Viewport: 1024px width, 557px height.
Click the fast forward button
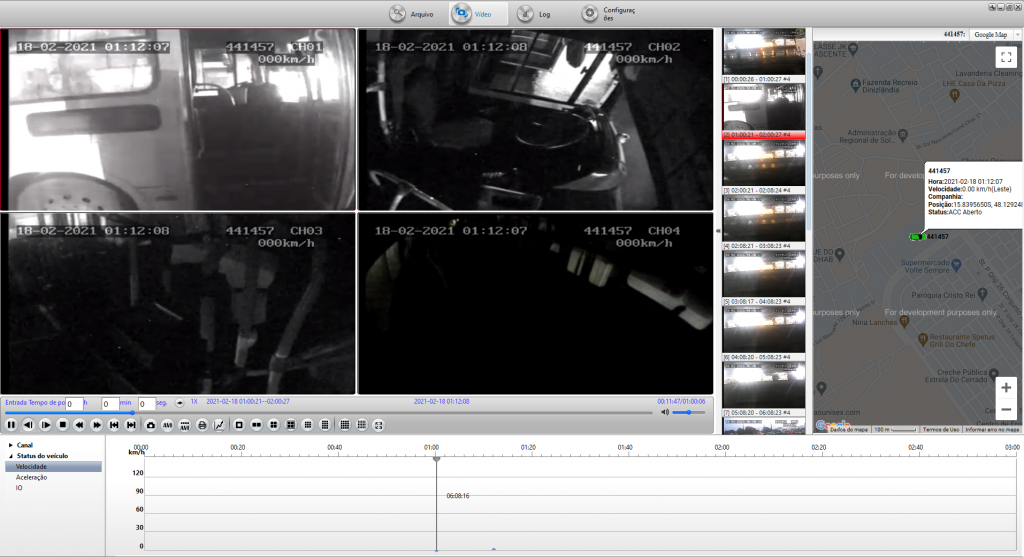tap(96, 425)
